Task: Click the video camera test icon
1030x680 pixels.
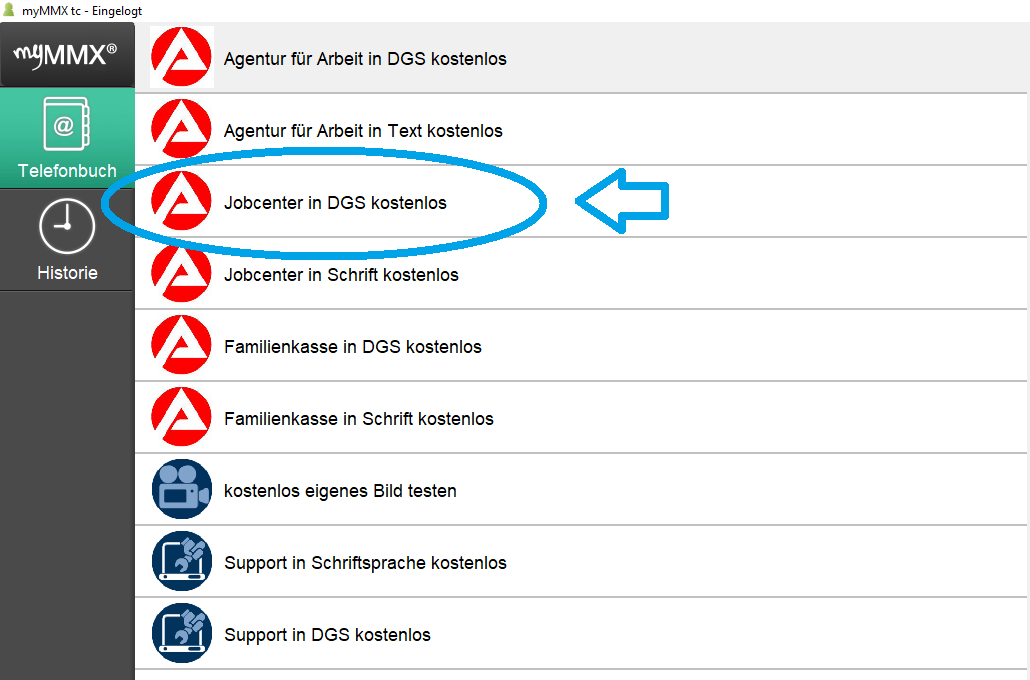Action: point(182,491)
